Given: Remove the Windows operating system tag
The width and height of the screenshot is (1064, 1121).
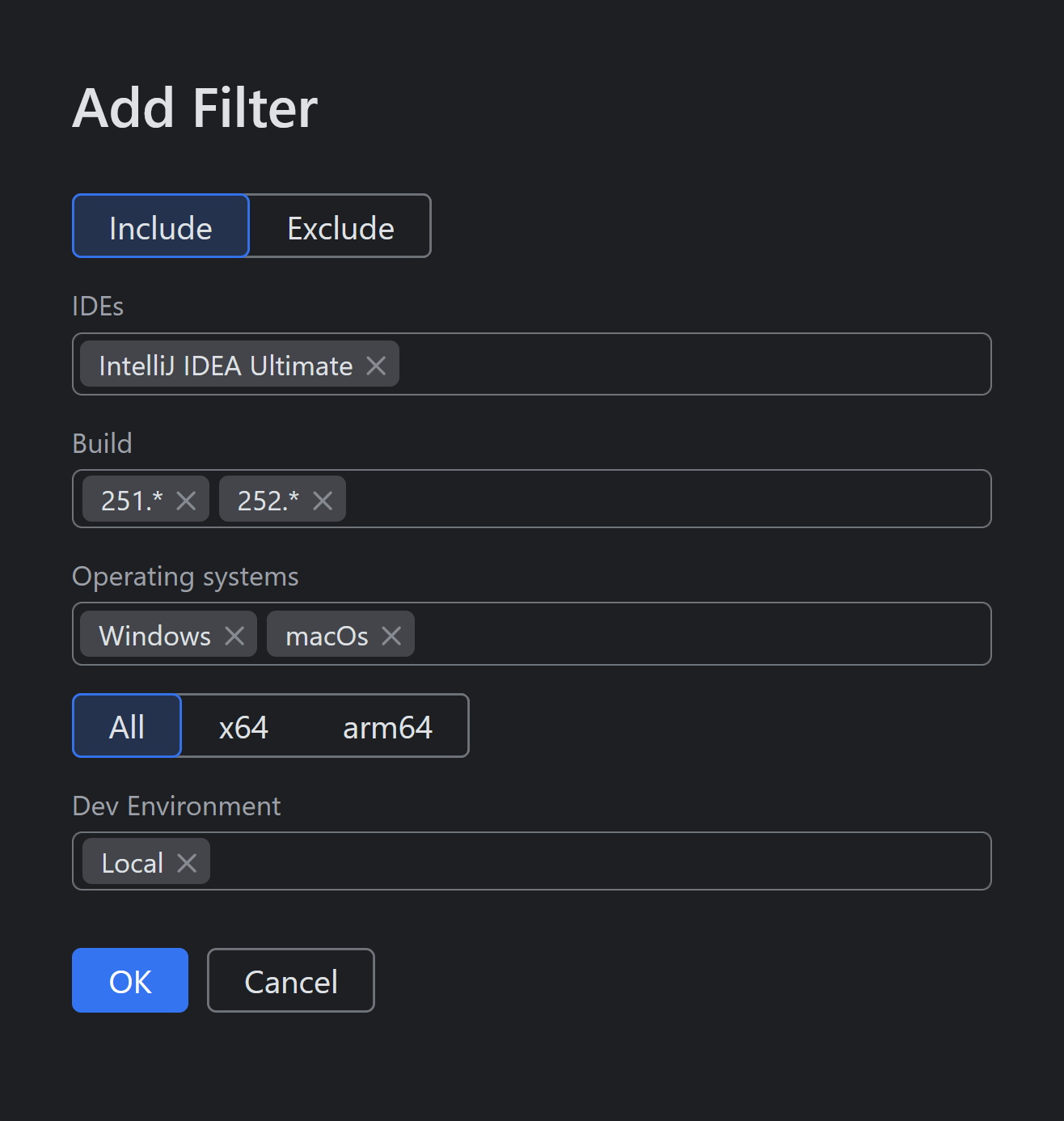Looking at the screenshot, I should click(234, 636).
